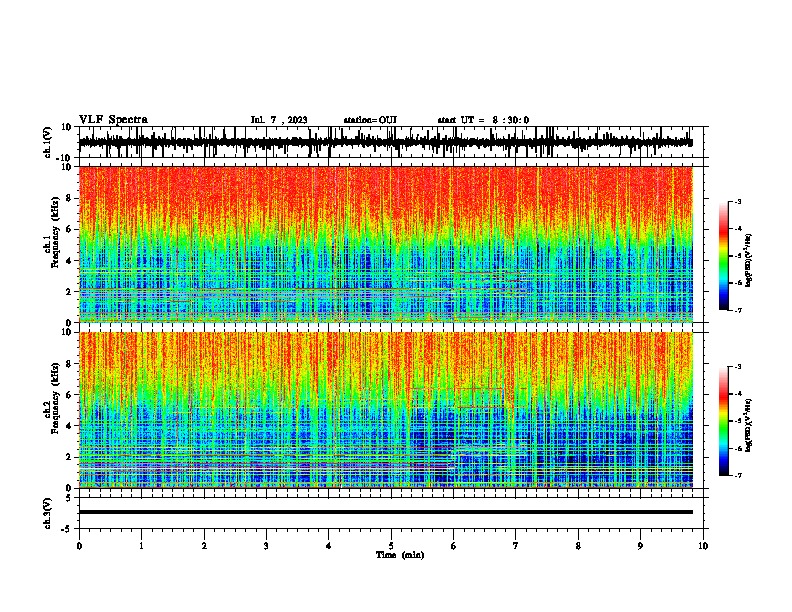Click the ch.1(V) waveform axis label
792x612 pixels.
(48, 142)
